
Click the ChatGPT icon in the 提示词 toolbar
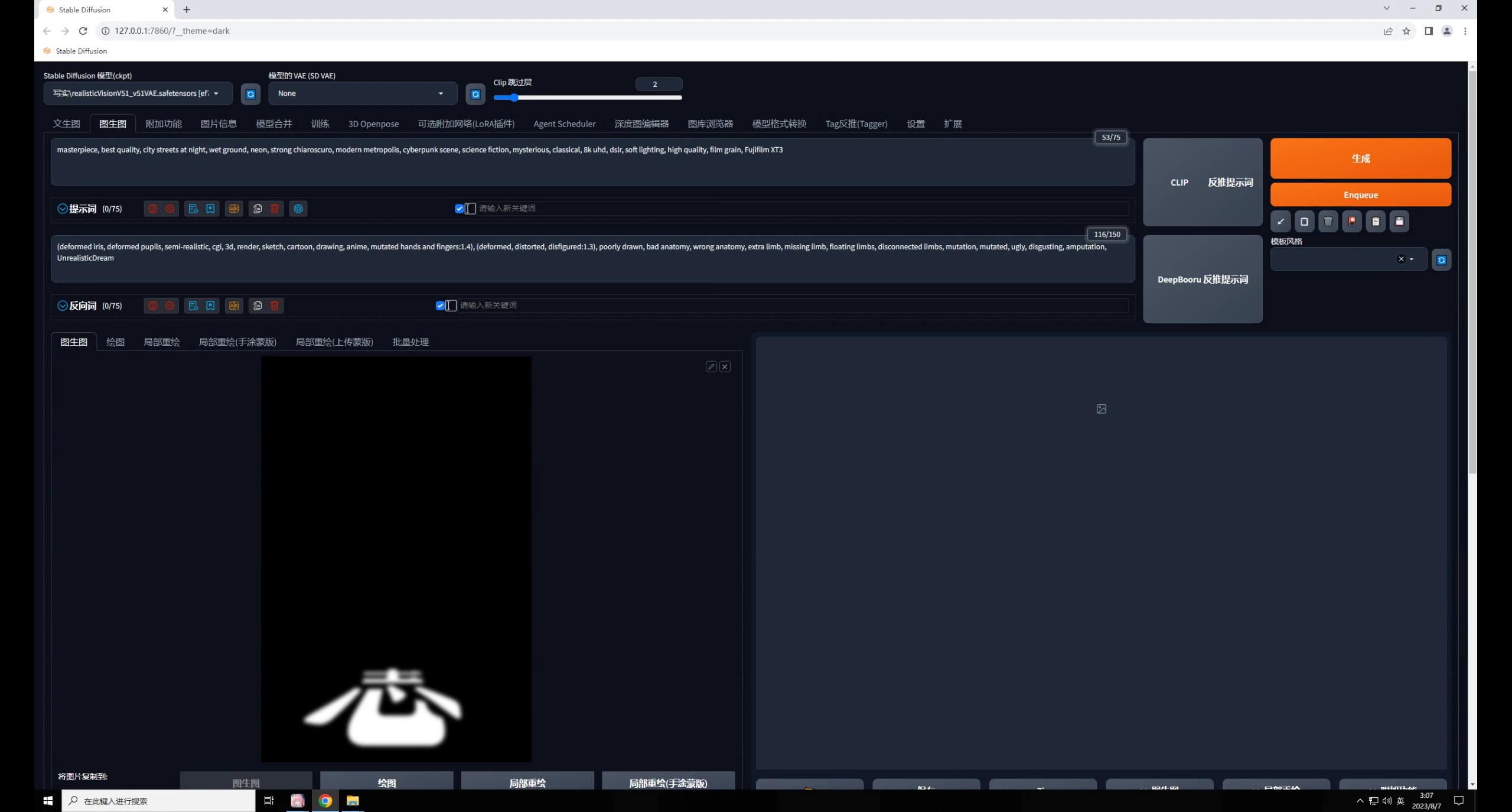(298, 209)
